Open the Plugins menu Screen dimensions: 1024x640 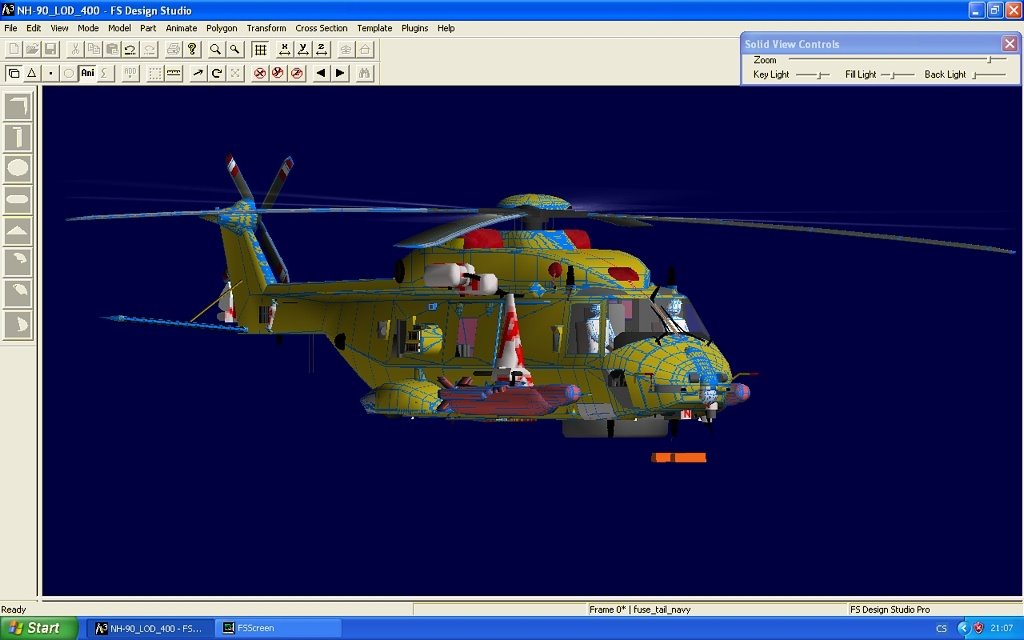415,28
